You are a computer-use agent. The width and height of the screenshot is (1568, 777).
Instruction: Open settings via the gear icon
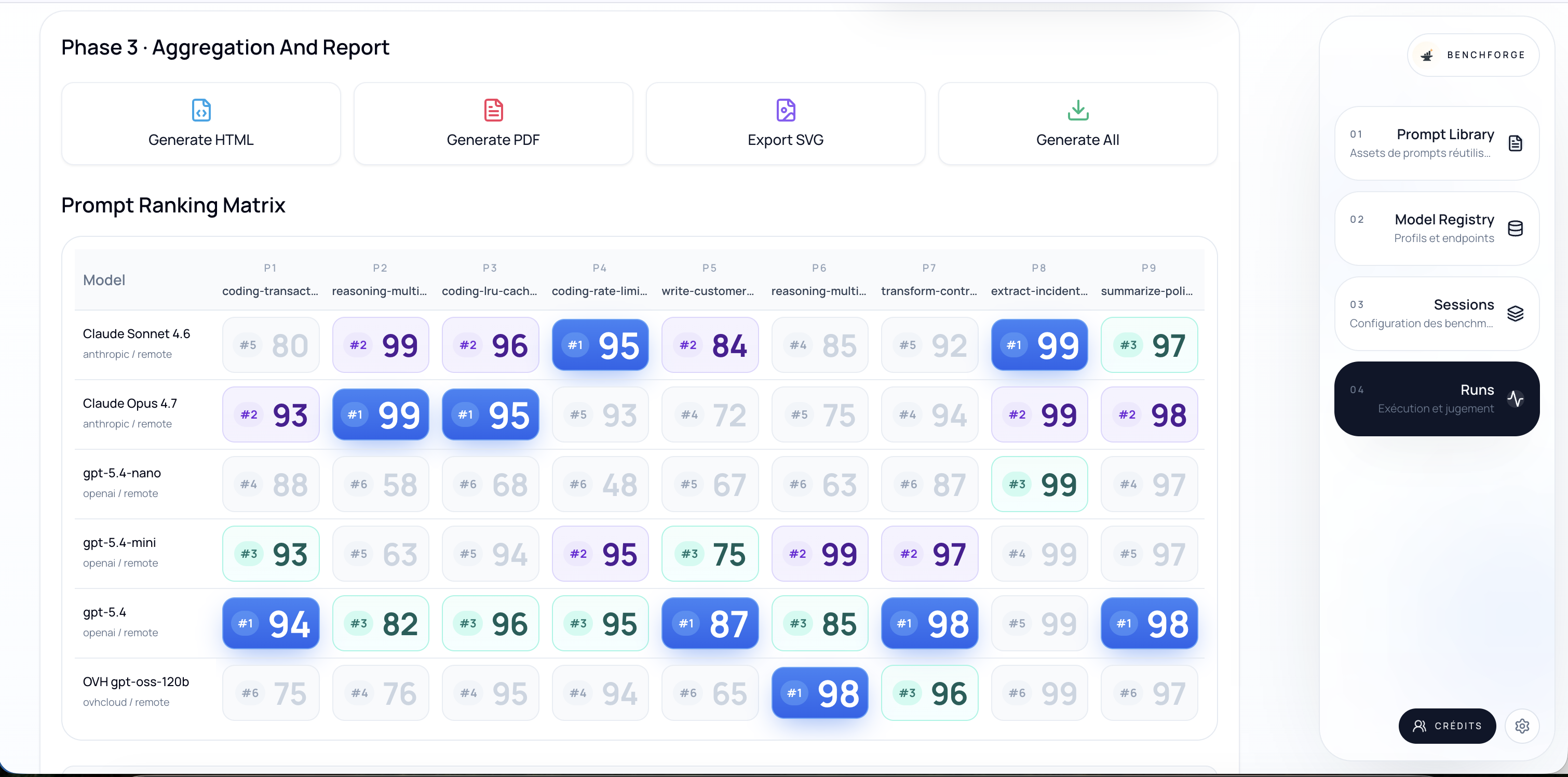[x=1522, y=726]
